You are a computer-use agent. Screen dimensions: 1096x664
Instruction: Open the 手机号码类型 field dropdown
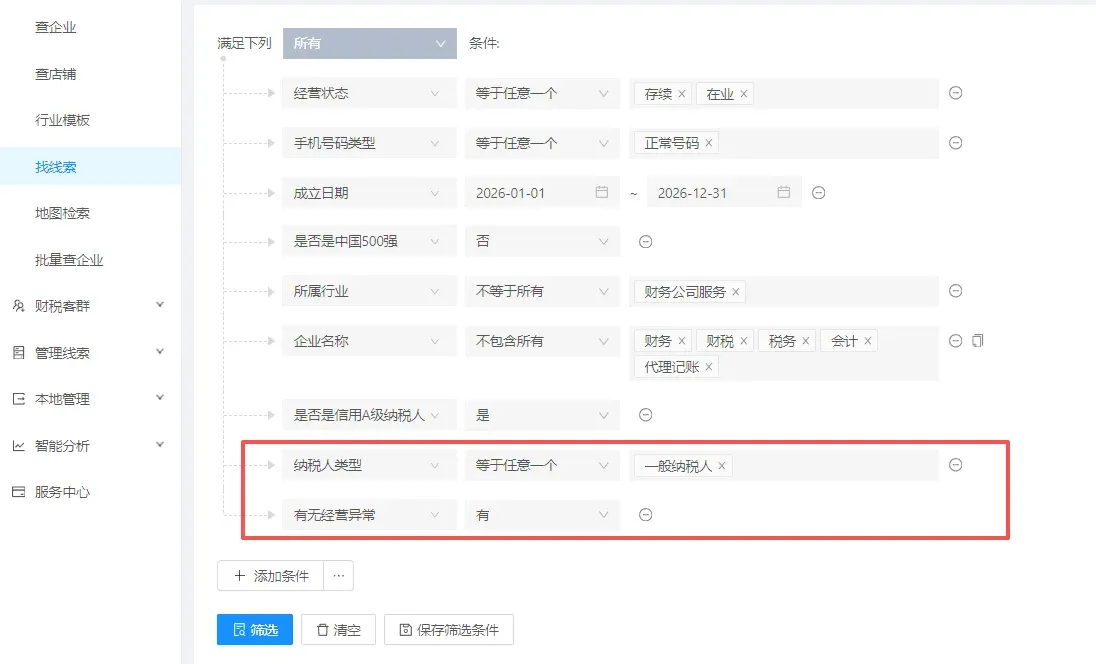click(x=369, y=143)
